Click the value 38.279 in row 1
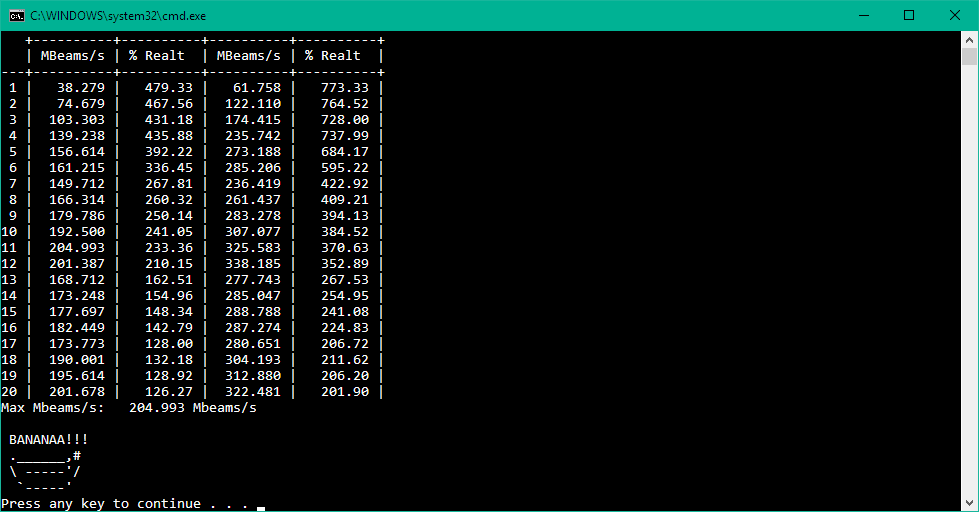This screenshot has height=512, width=979. 81,87
